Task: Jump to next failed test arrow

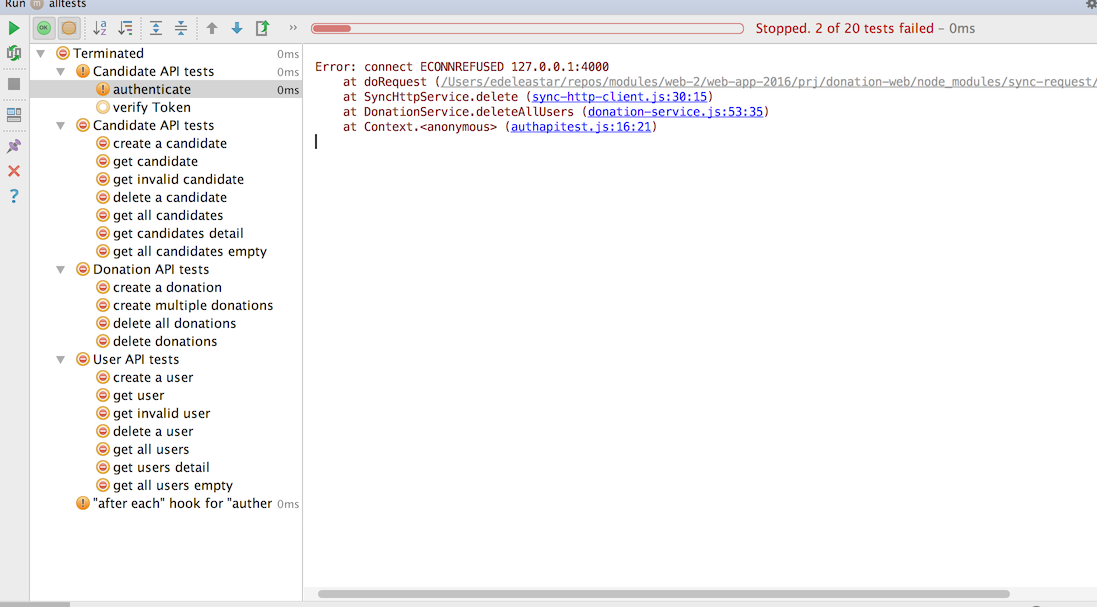Action: (x=237, y=28)
